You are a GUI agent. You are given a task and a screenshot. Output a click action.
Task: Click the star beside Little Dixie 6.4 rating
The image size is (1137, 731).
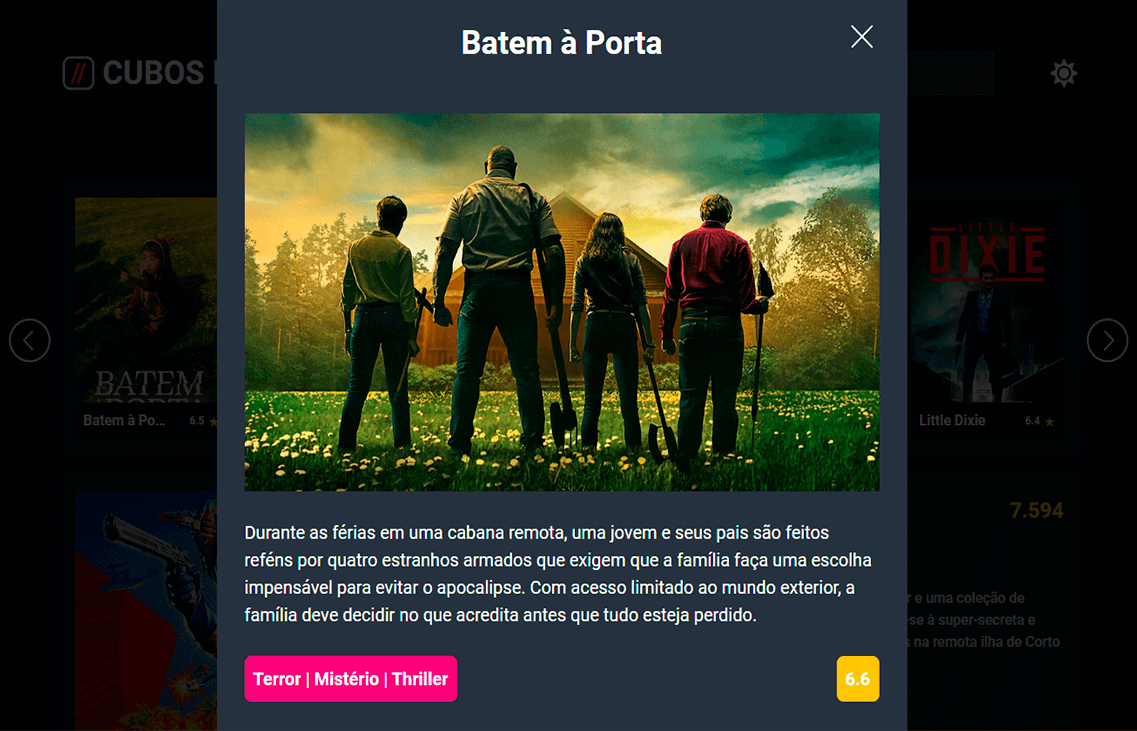click(1050, 421)
